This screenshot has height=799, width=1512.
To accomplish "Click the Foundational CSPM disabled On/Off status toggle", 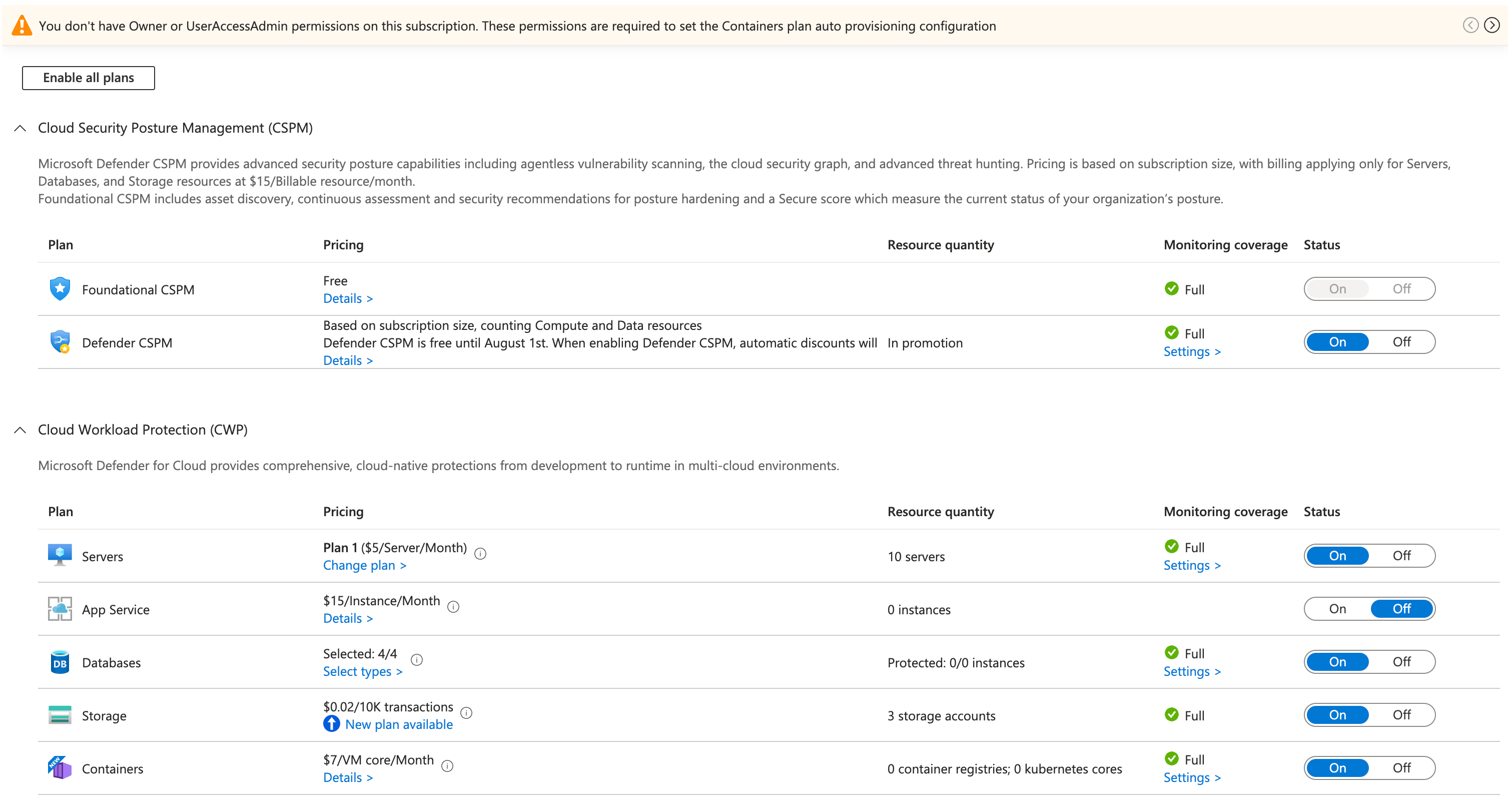I will pos(1369,288).
